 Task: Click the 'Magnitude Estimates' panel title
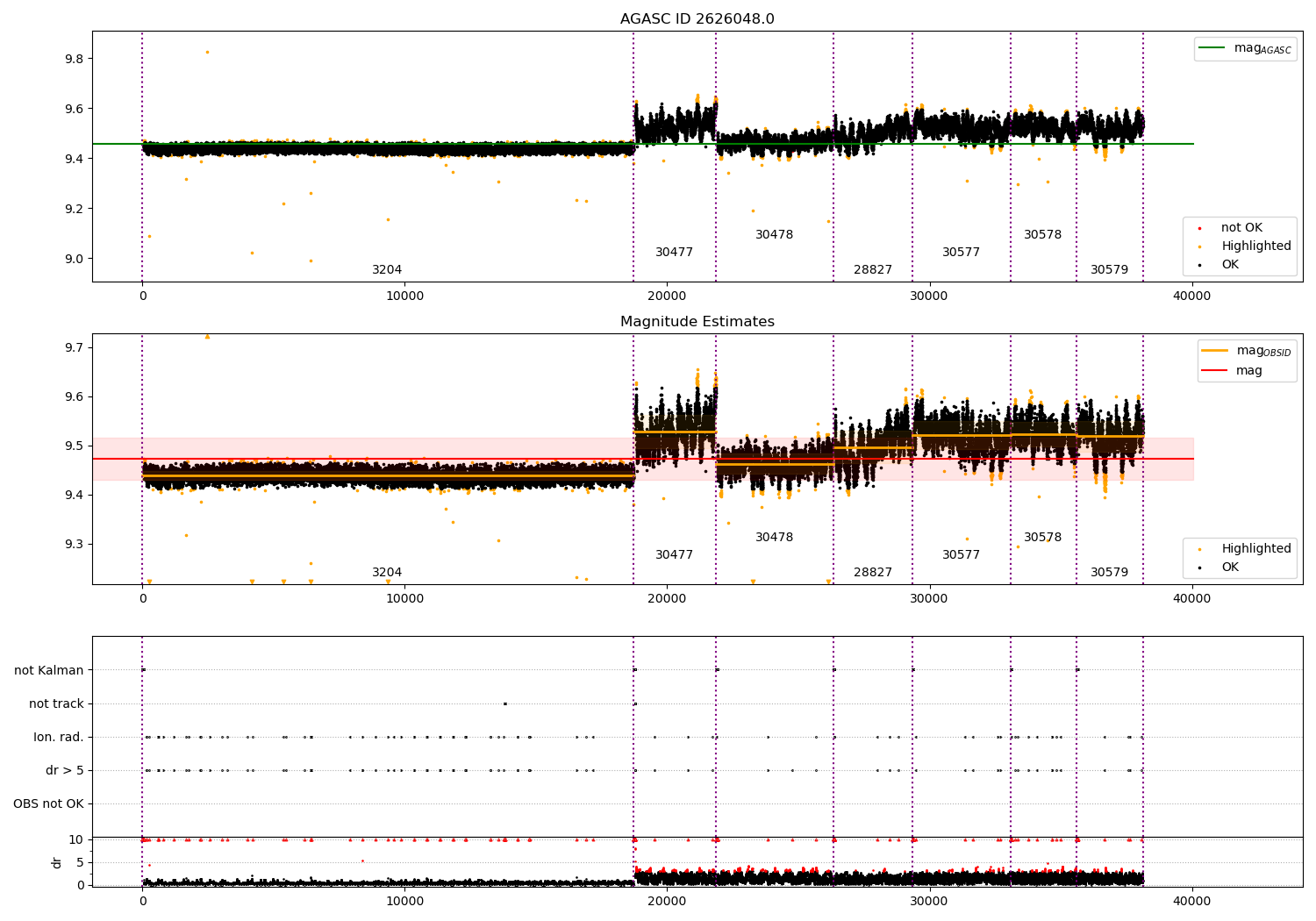tap(697, 322)
